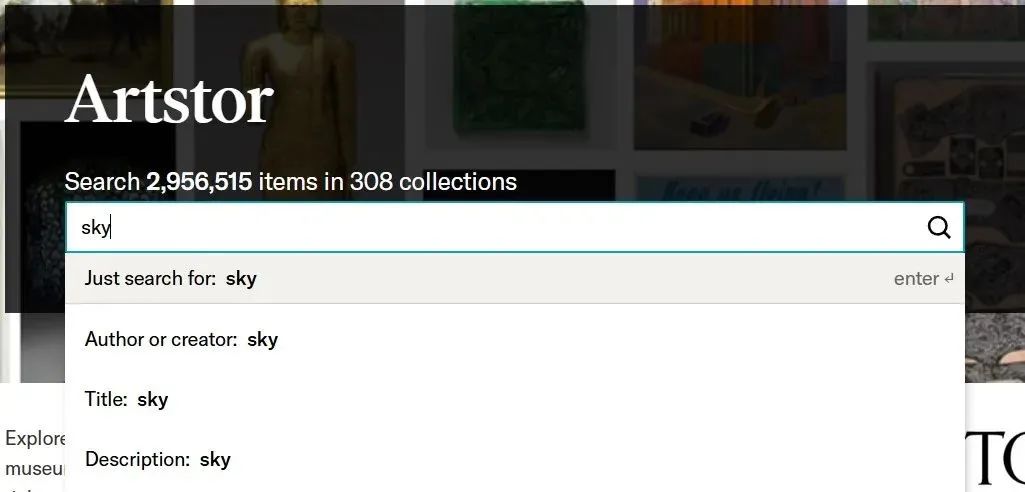Viewport: 1025px width, 492px height.
Task: Open the partially visible top-right artwork thumbnail
Action: click(946, 20)
